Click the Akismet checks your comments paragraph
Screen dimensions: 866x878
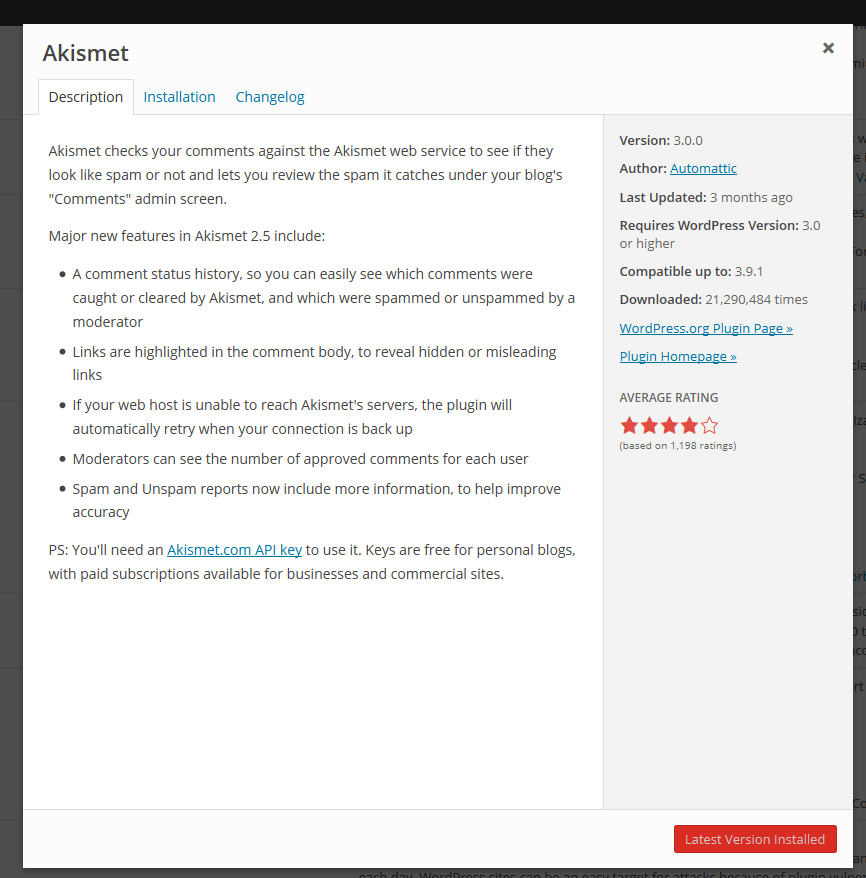(x=305, y=175)
